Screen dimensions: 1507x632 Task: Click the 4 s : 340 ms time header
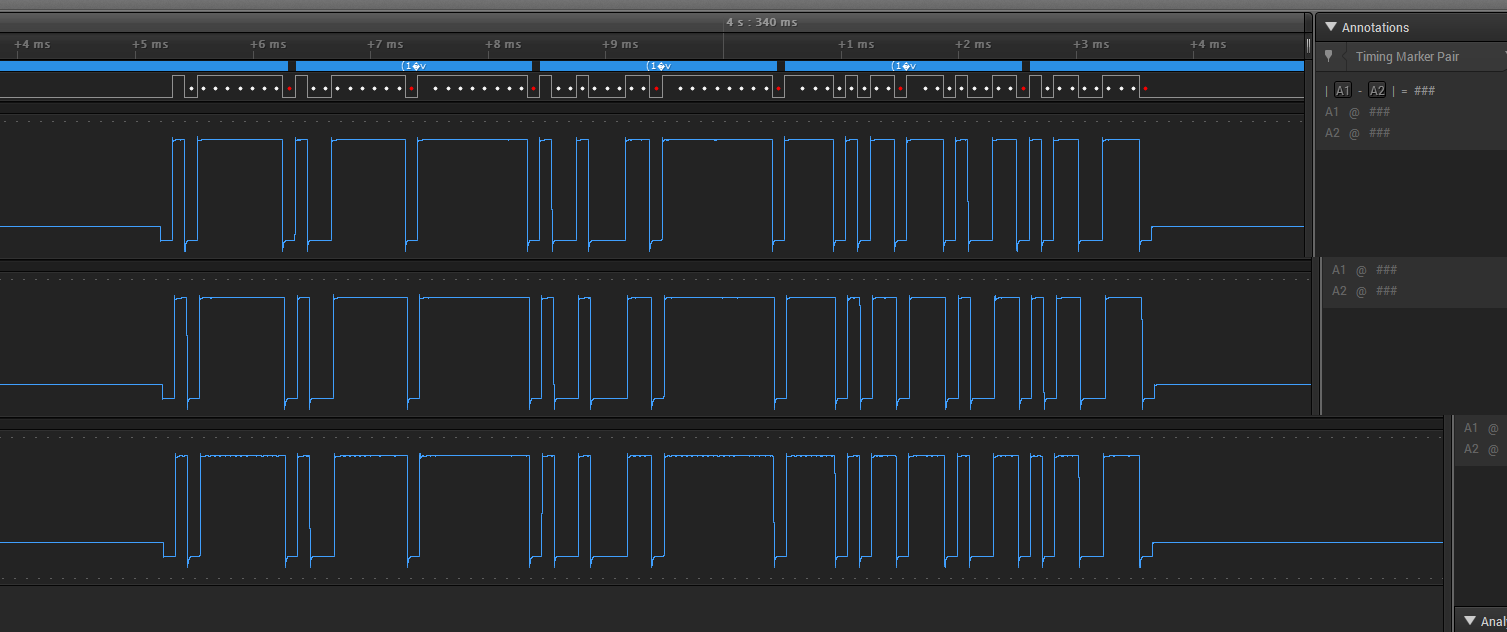[762, 22]
